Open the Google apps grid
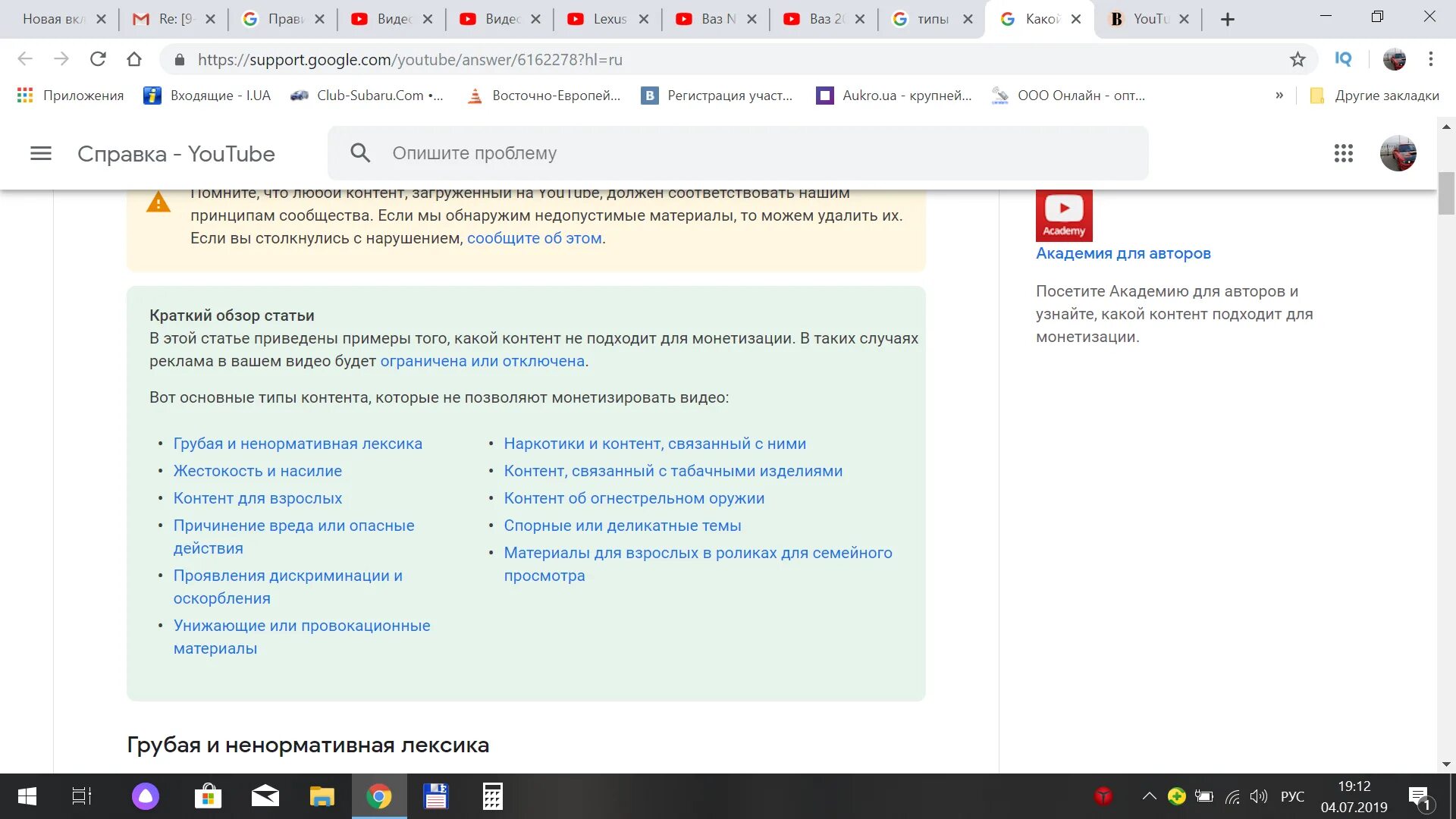 click(1343, 154)
